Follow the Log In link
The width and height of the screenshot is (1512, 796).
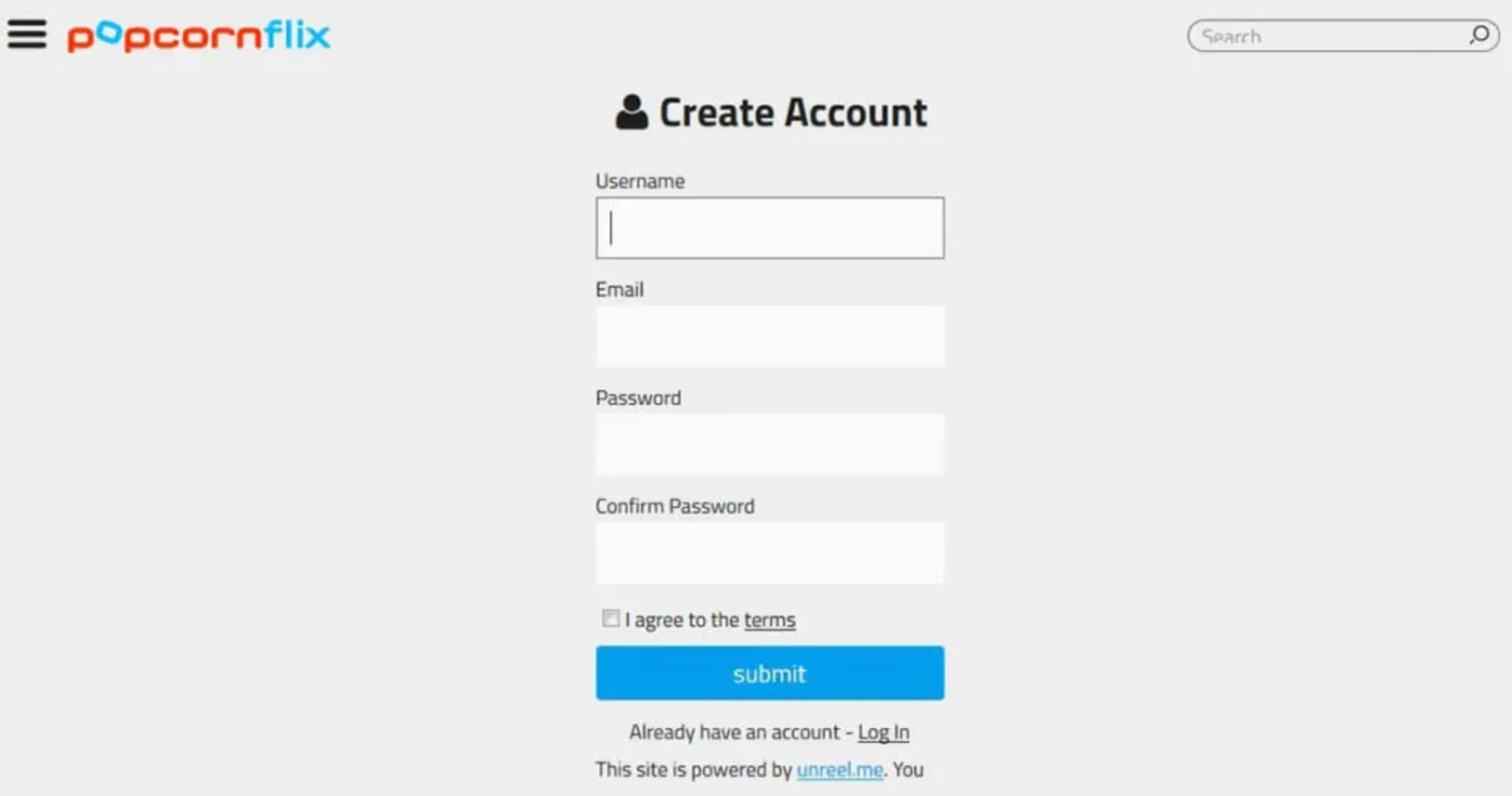click(883, 732)
